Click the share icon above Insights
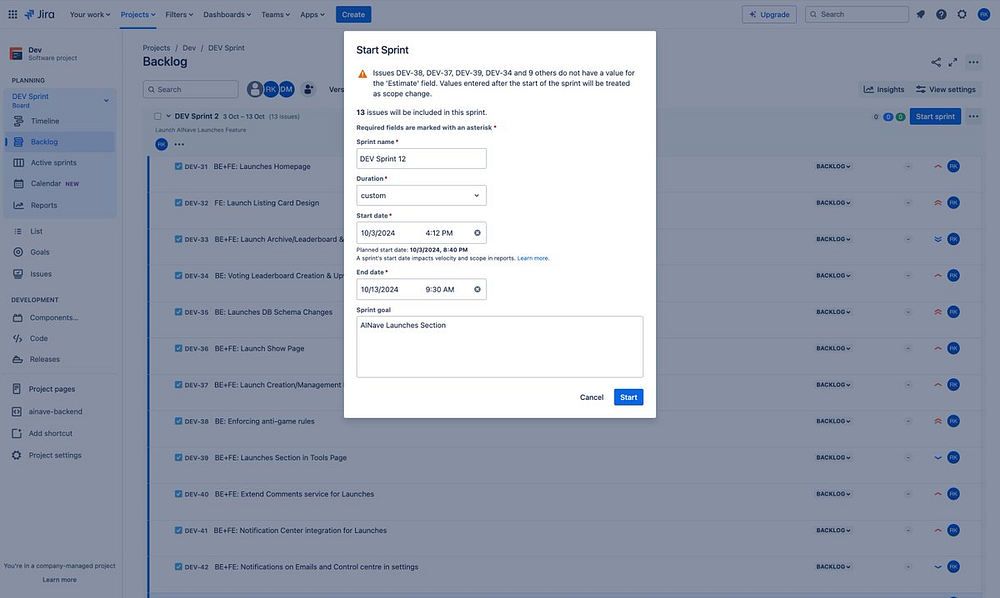The width and height of the screenshot is (1000, 598). click(x=936, y=62)
